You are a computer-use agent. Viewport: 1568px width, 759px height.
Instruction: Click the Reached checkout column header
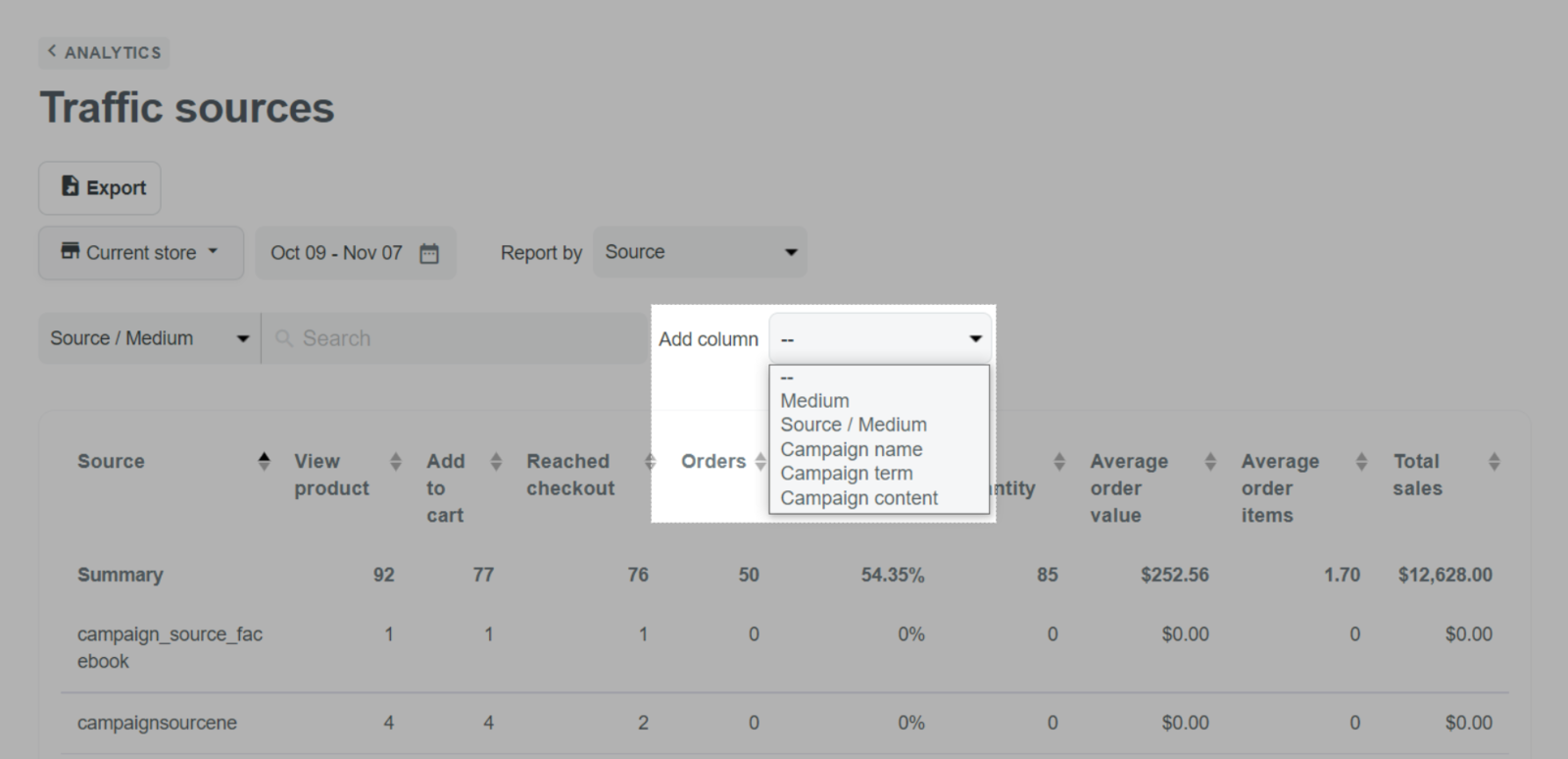tap(570, 475)
